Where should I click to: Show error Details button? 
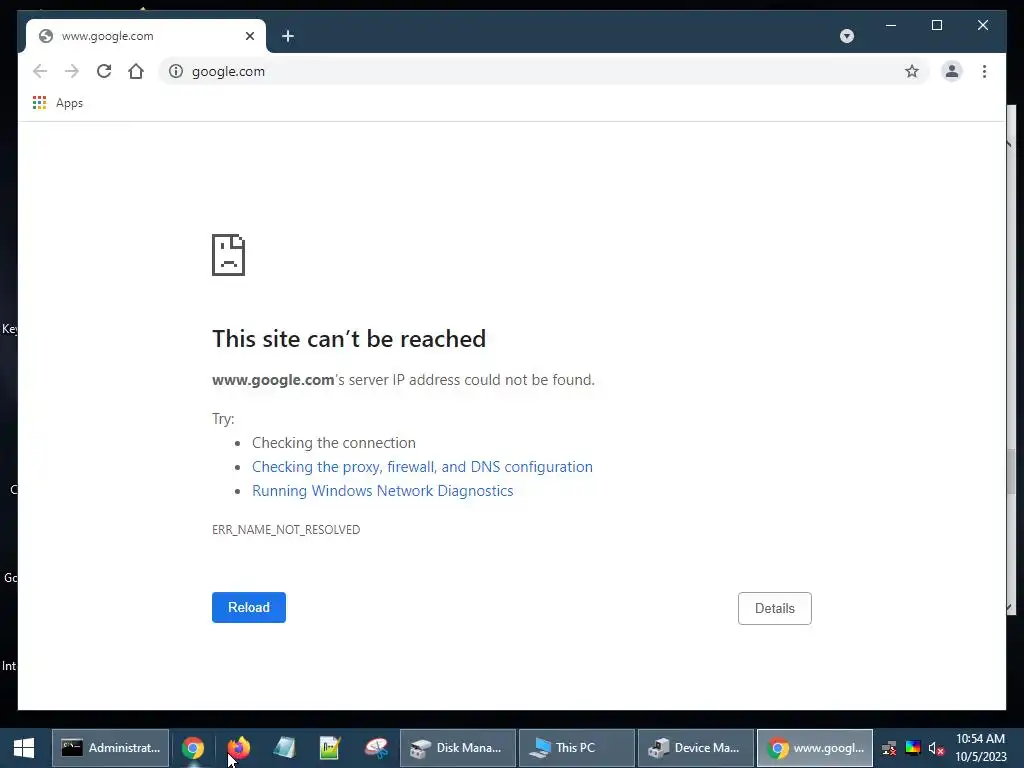(x=775, y=609)
